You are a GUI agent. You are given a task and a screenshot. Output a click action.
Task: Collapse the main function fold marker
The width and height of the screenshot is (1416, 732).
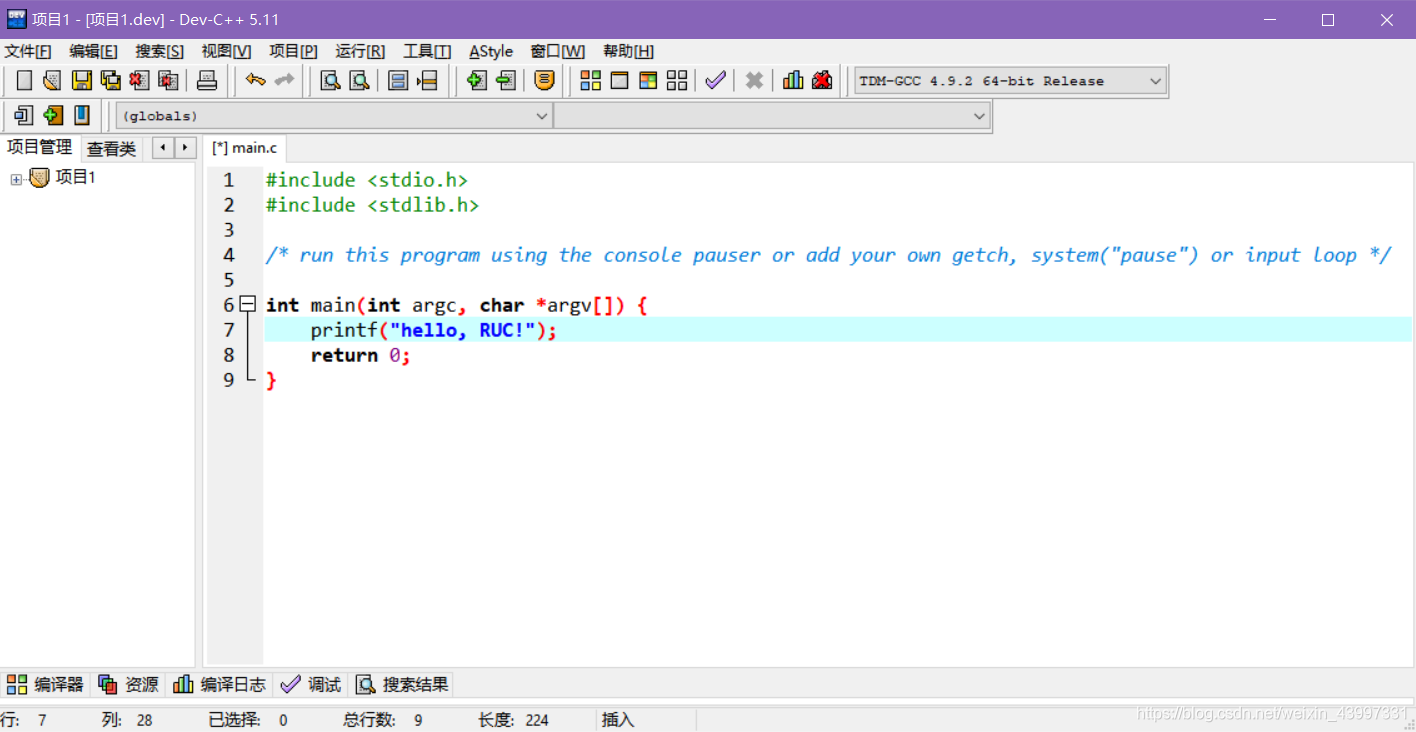pos(248,305)
